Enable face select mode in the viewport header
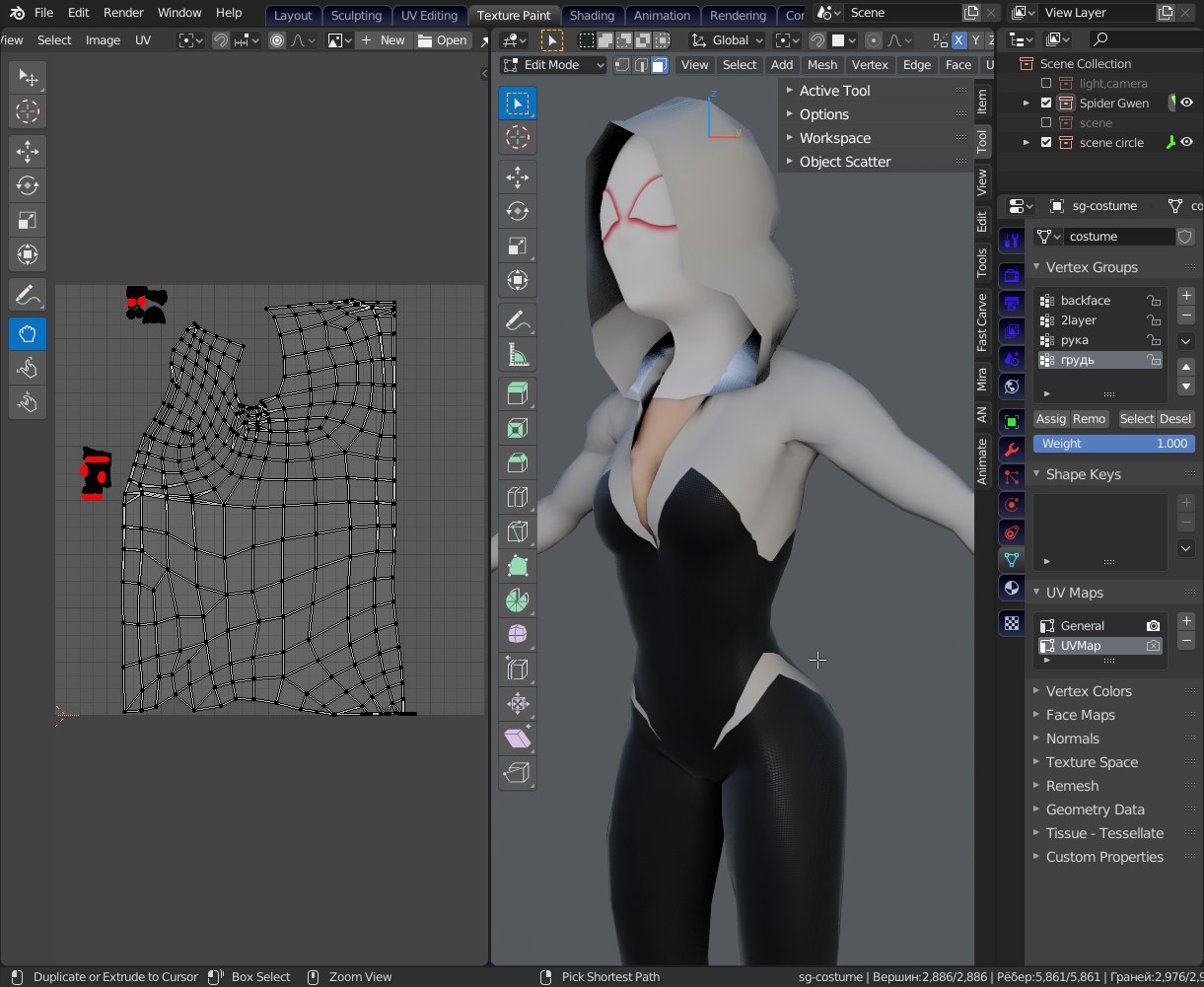1204x987 pixels. (x=658, y=65)
